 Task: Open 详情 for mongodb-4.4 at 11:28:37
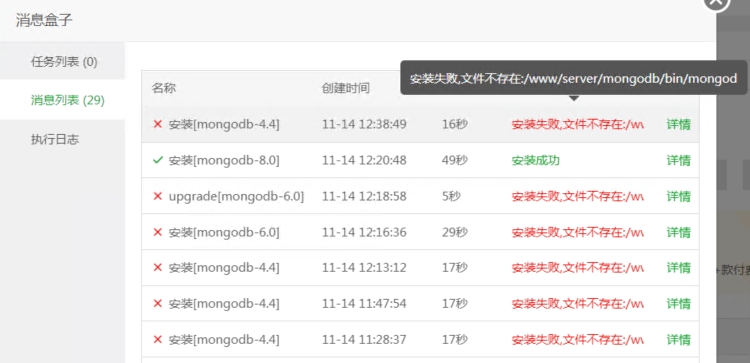pyautogui.click(x=678, y=340)
